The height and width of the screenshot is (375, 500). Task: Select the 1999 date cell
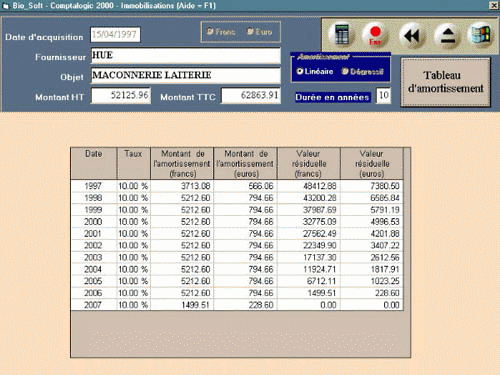(94, 210)
